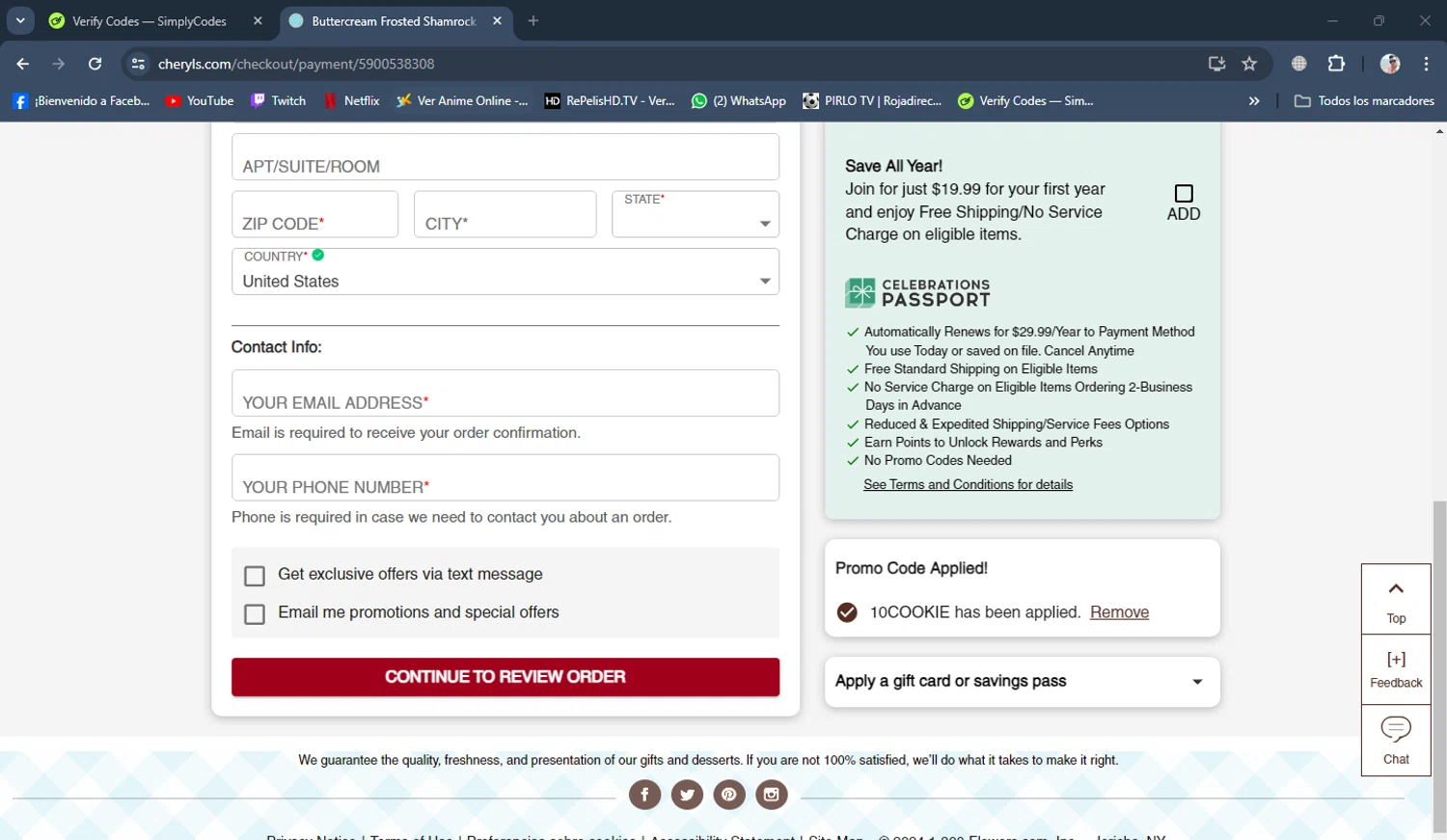Expand Apply a gift card or savings pass
This screenshot has height=840, width=1447.
click(x=1023, y=682)
